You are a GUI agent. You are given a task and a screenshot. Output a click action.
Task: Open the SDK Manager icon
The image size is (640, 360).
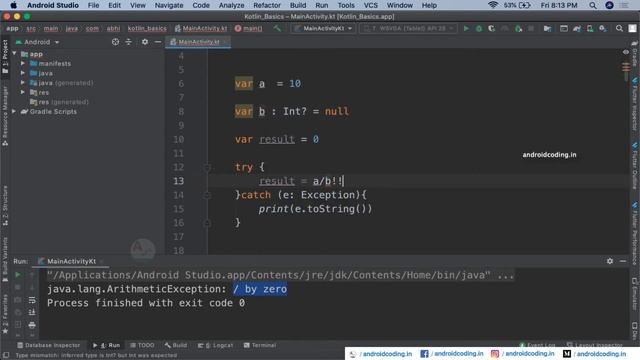[x=603, y=29]
